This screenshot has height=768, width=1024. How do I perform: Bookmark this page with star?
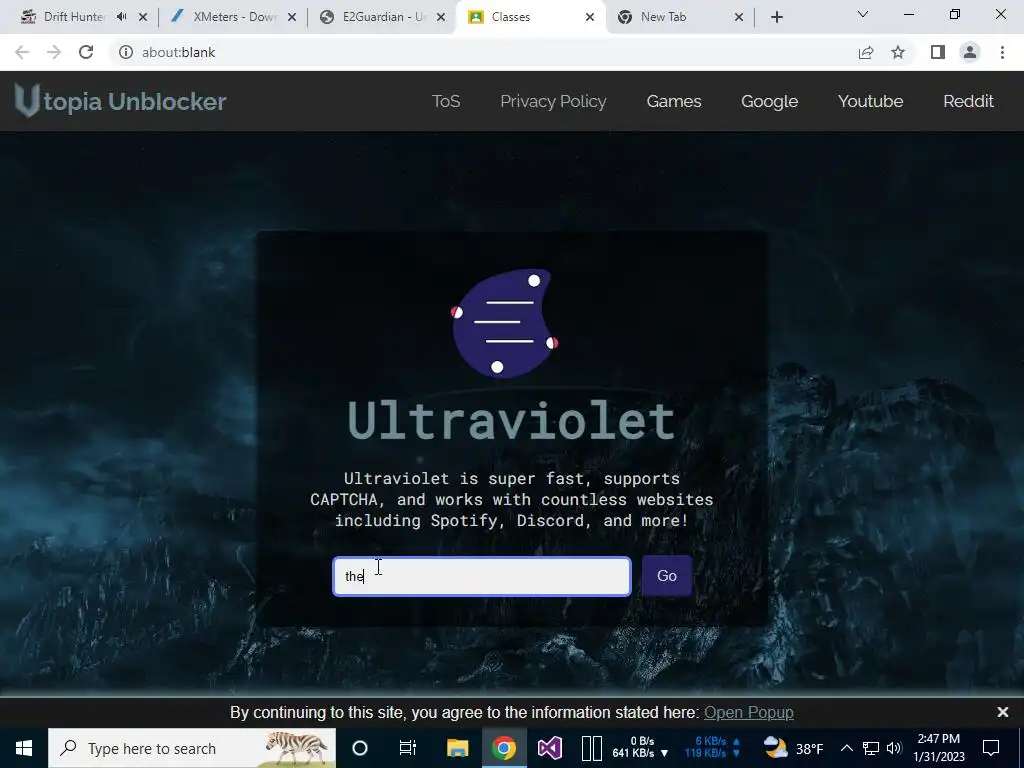[x=898, y=52]
